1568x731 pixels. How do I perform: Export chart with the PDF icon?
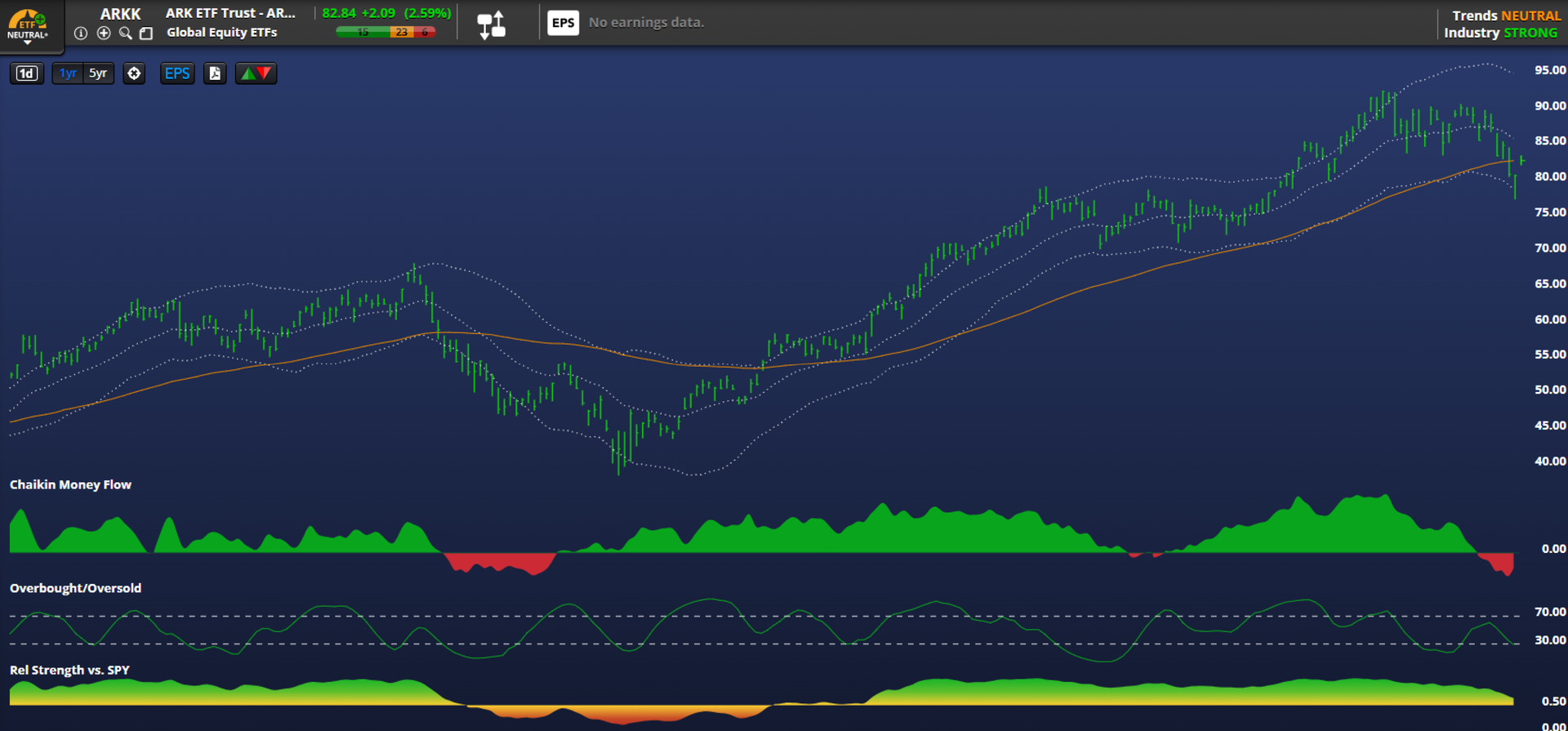tap(215, 74)
